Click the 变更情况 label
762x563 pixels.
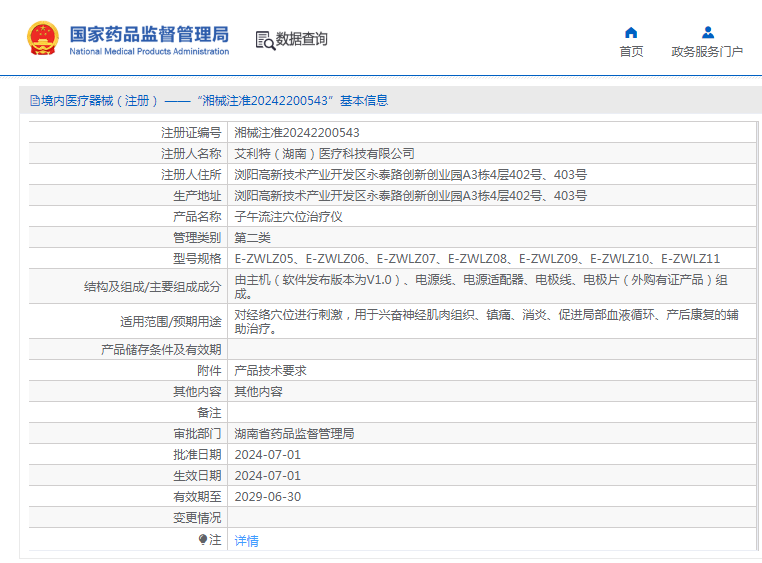(x=197, y=517)
